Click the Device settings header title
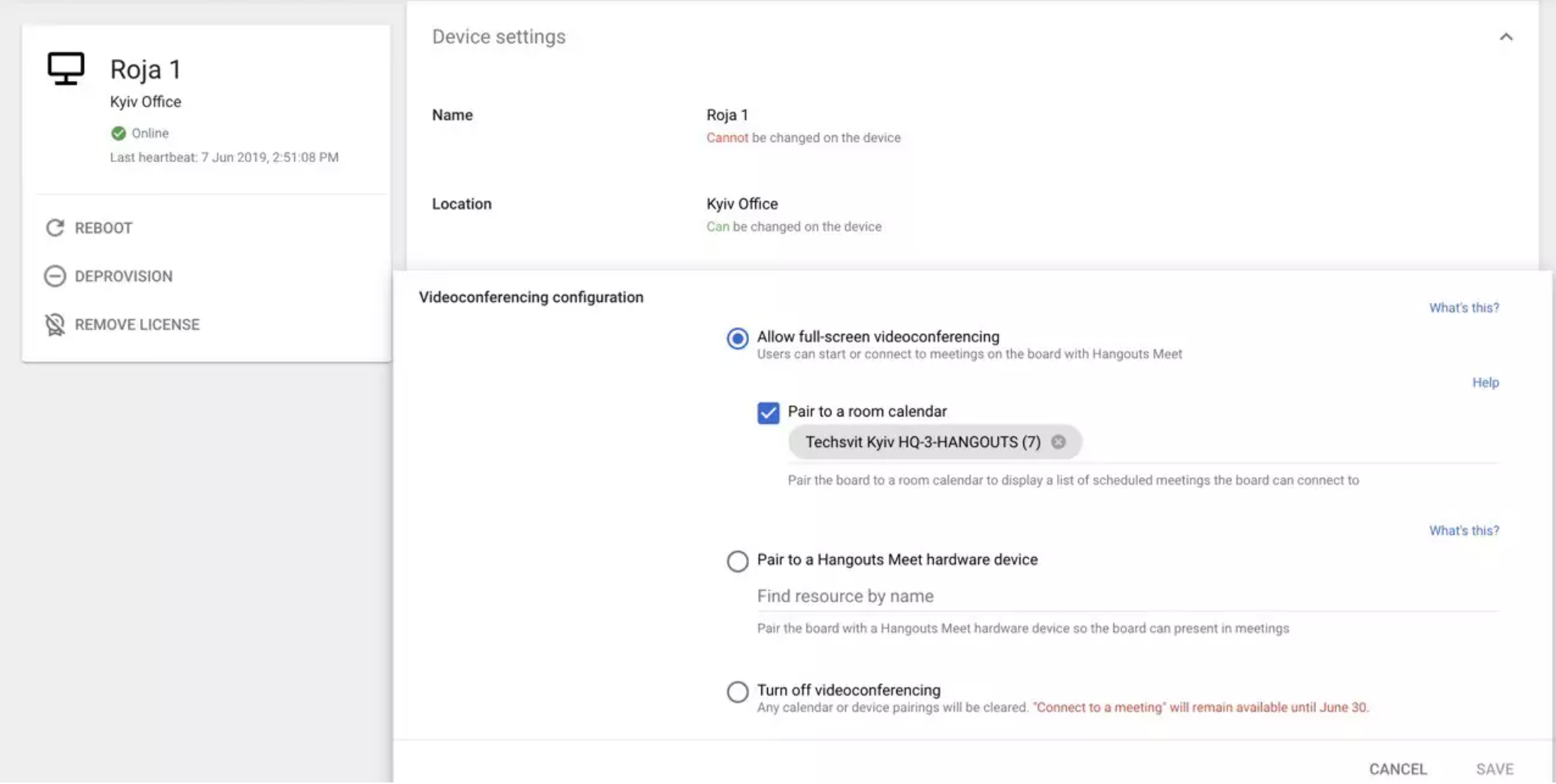The height and width of the screenshot is (784, 1556). point(499,37)
